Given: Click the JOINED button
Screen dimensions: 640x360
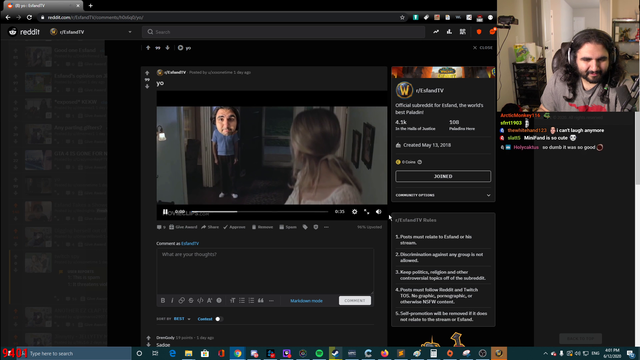Looking at the screenshot, I should [443, 176].
